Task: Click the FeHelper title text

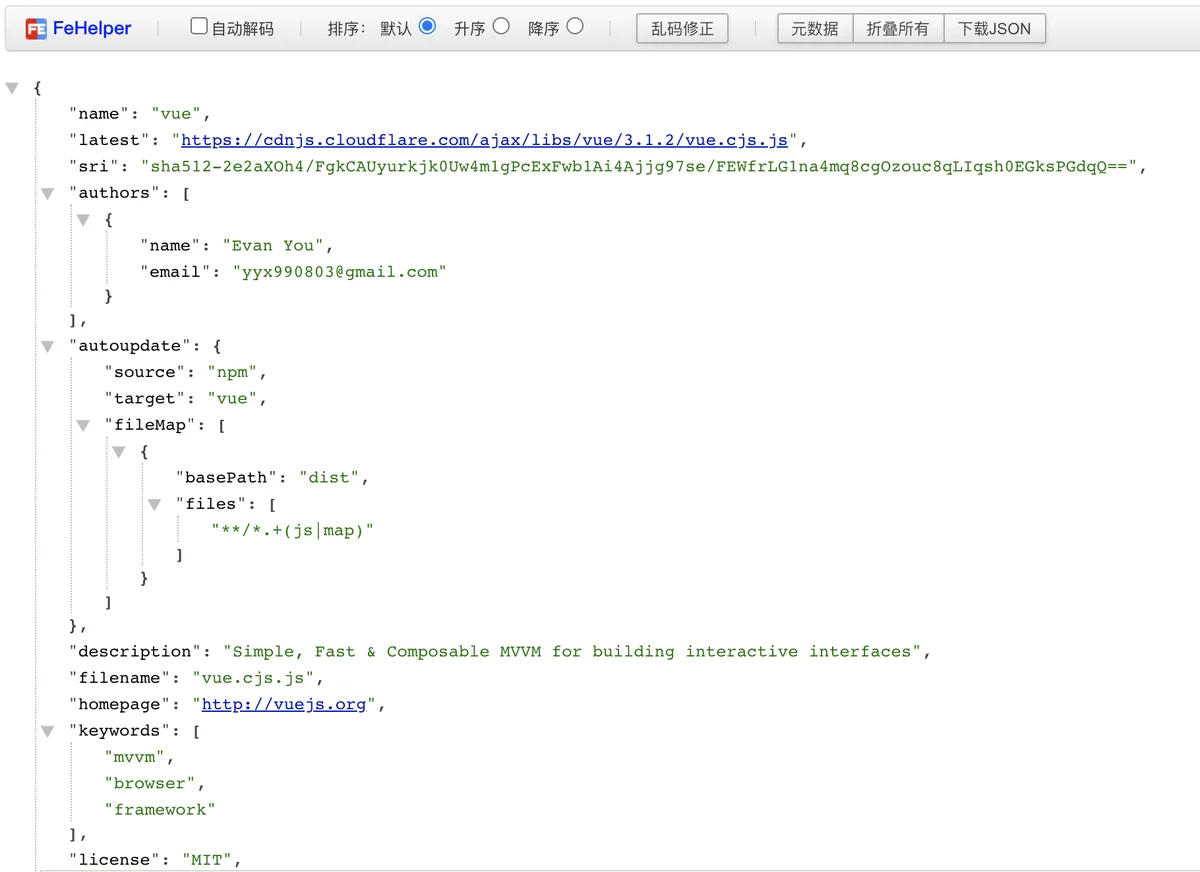Action: pyautogui.click(x=92, y=29)
